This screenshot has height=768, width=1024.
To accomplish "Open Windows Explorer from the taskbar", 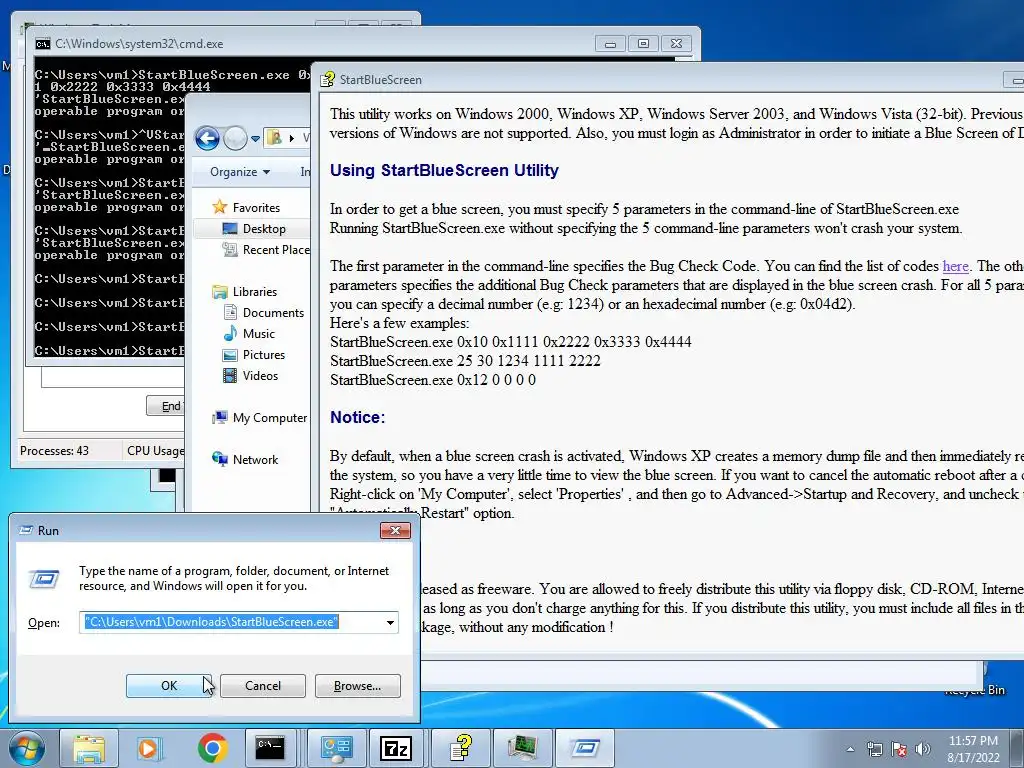I will [x=89, y=748].
